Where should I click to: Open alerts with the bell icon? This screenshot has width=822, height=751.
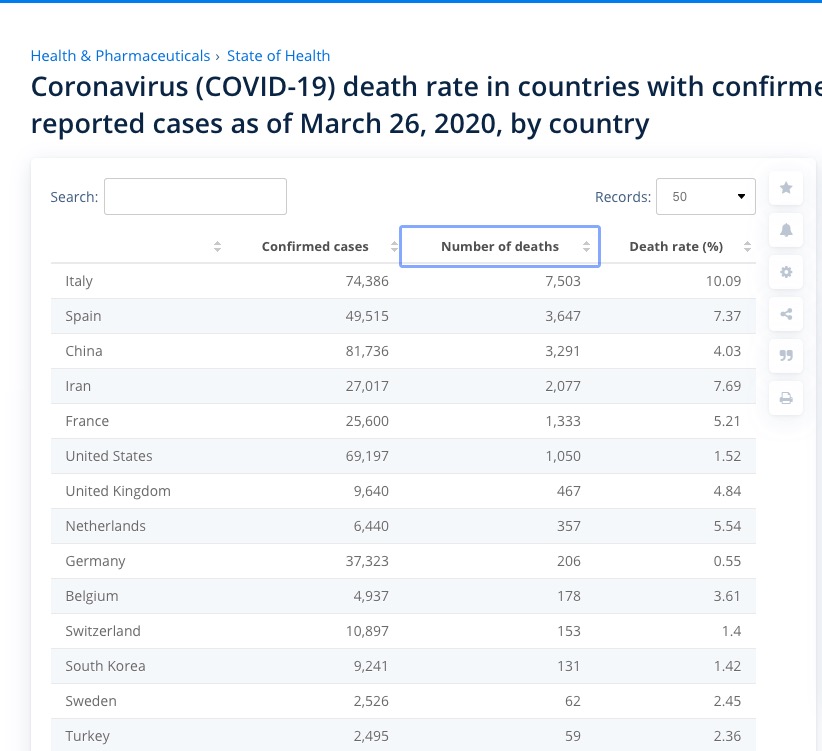coord(786,230)
